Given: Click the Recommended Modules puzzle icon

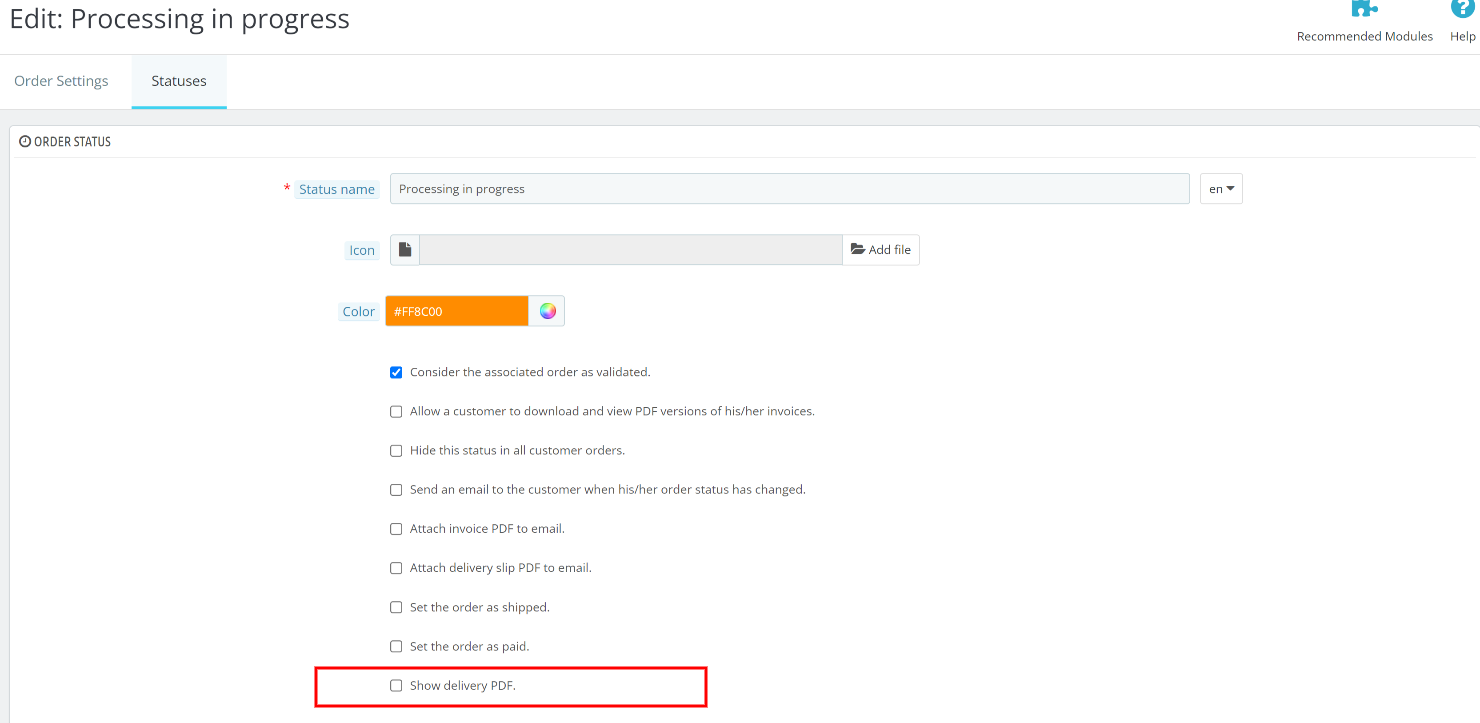Looking at the screenshot, I should click(1364, 9).
